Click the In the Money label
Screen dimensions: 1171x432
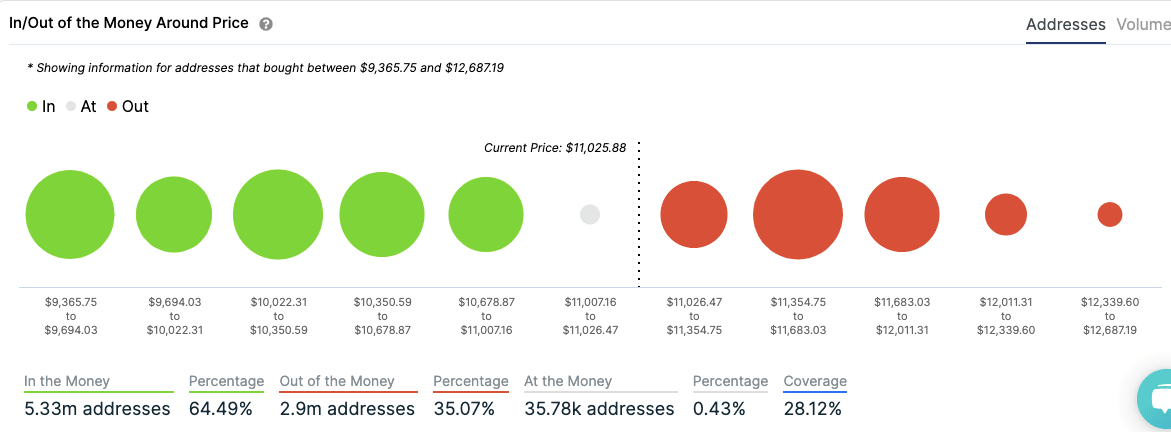tap(67, 381)
